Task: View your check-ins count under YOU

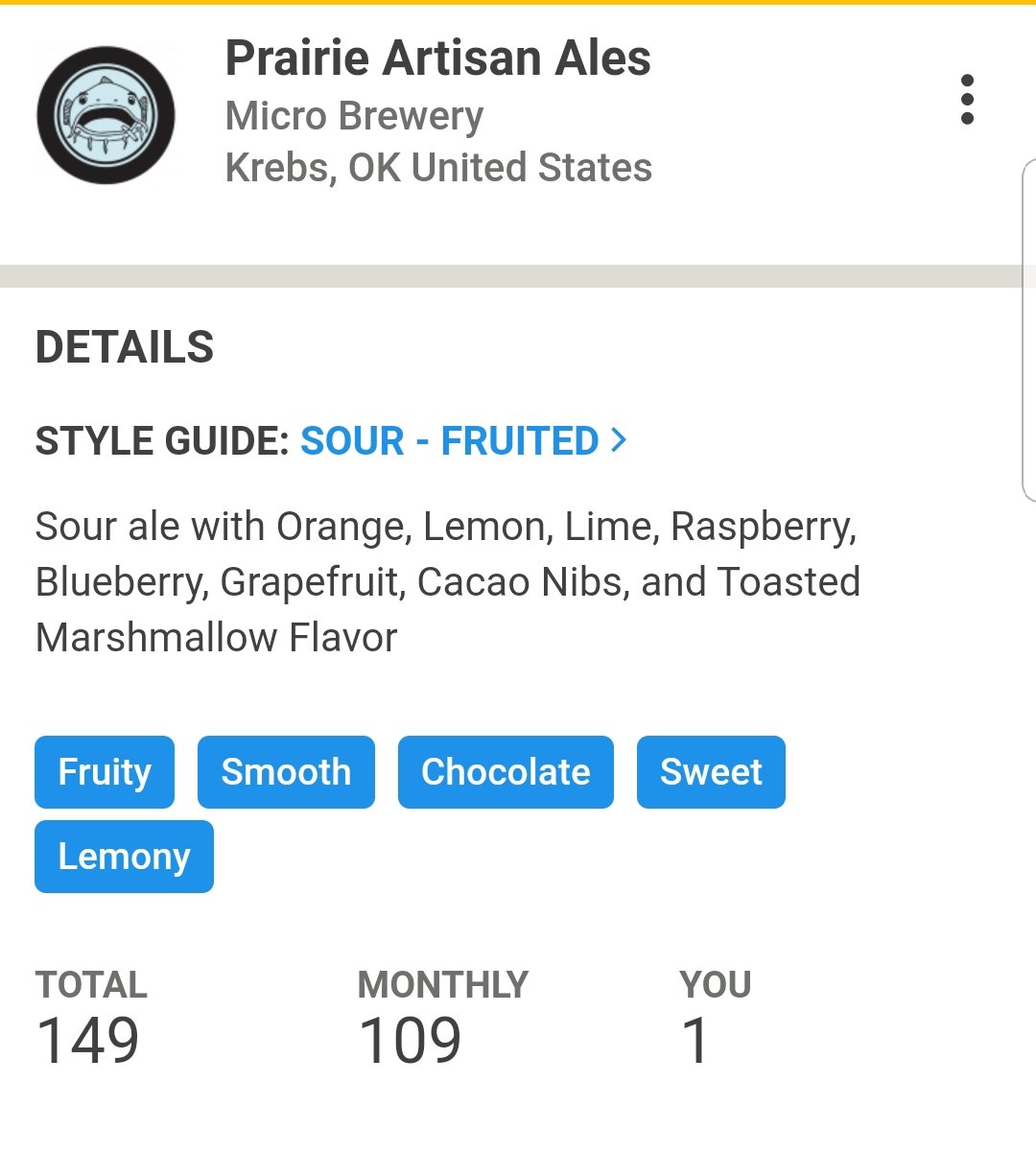Action: pyautogui.click(x=695, y=1041)
